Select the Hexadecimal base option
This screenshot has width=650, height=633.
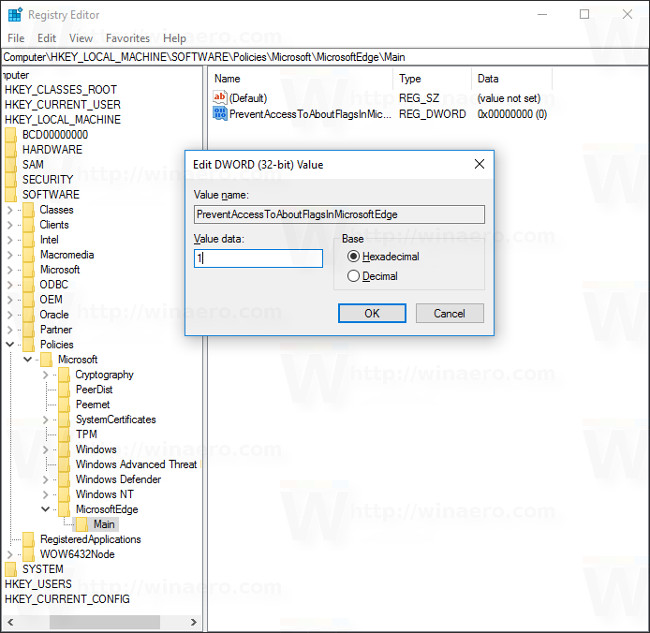point(353,257)
